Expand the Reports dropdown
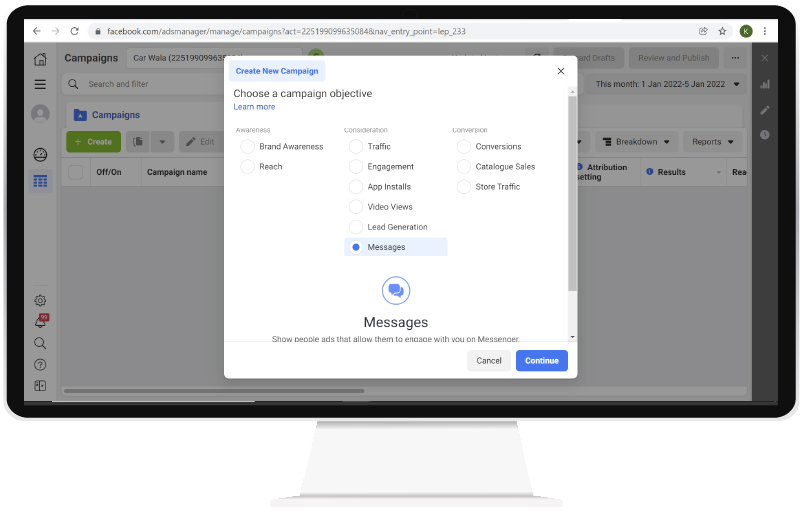The image size is (802, 513). [x=712, y=142]
